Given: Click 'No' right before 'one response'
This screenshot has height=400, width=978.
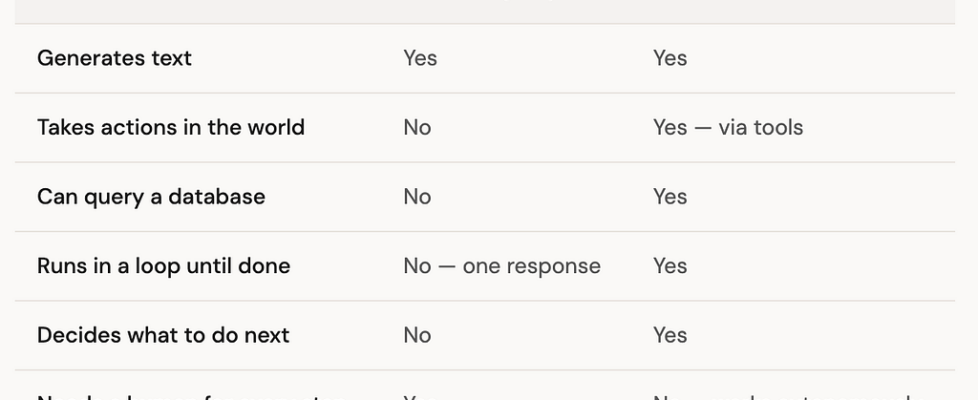Looking at the screenshot, I should (417, 266).
